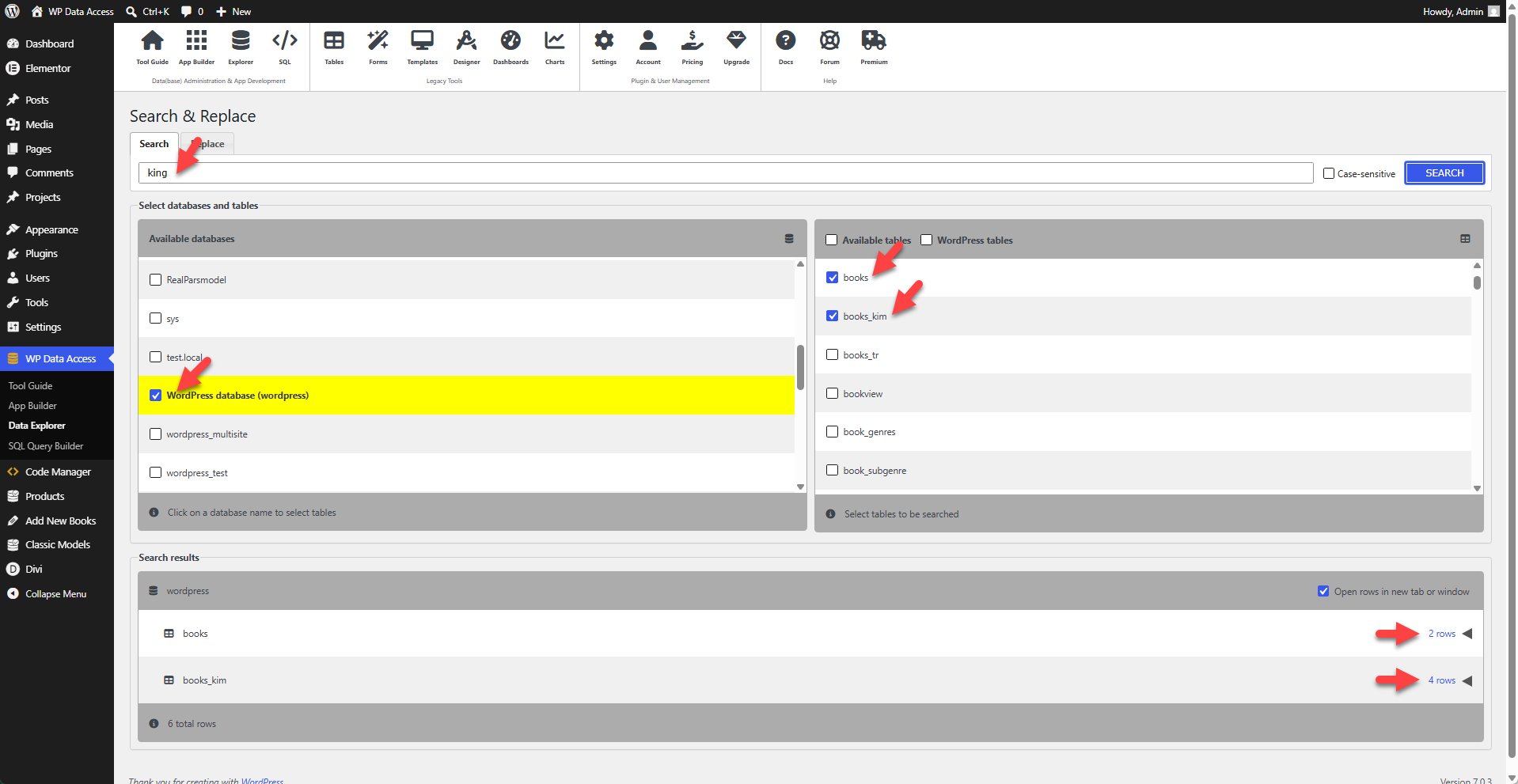This screenshot has height=784, width=1518.
Task: Check the test.local database
Action: tap(156, 357)
